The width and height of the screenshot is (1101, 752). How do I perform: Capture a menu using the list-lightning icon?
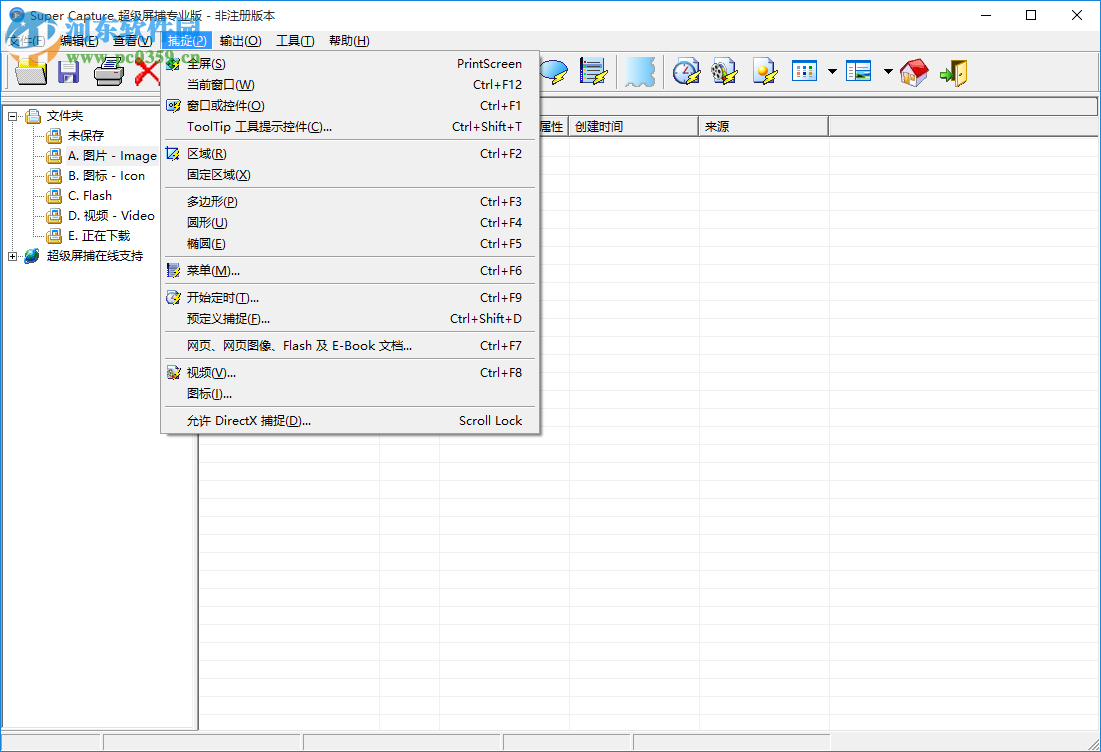594,71
